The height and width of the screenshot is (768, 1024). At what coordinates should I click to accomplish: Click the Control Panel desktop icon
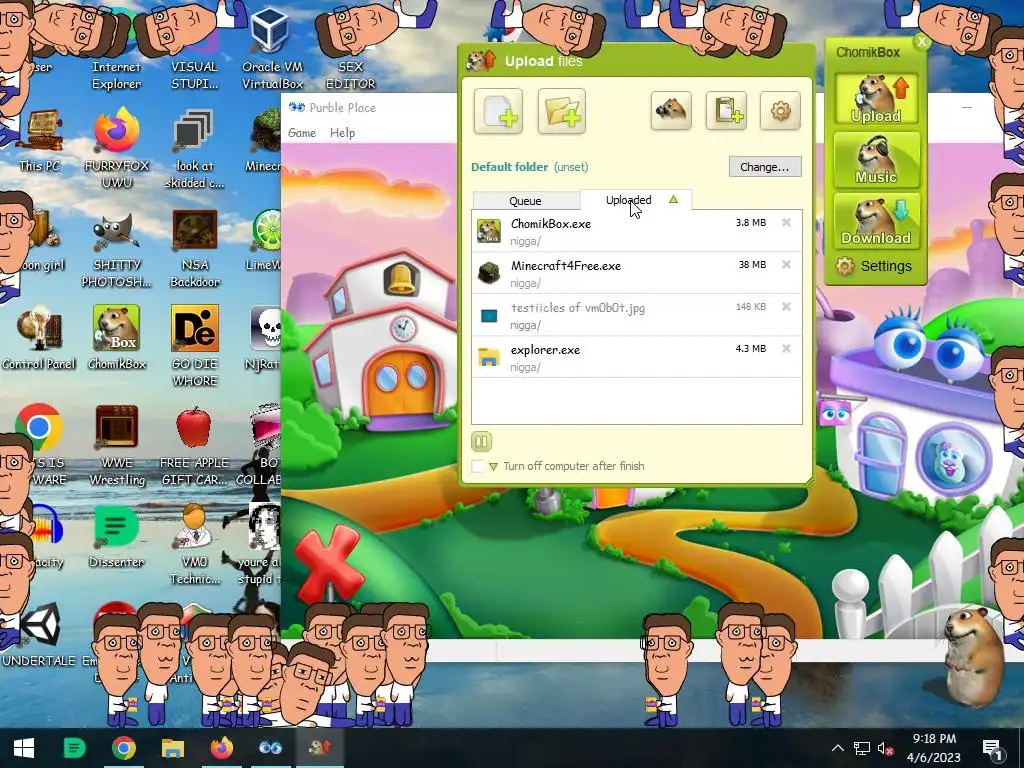point(39,338)
